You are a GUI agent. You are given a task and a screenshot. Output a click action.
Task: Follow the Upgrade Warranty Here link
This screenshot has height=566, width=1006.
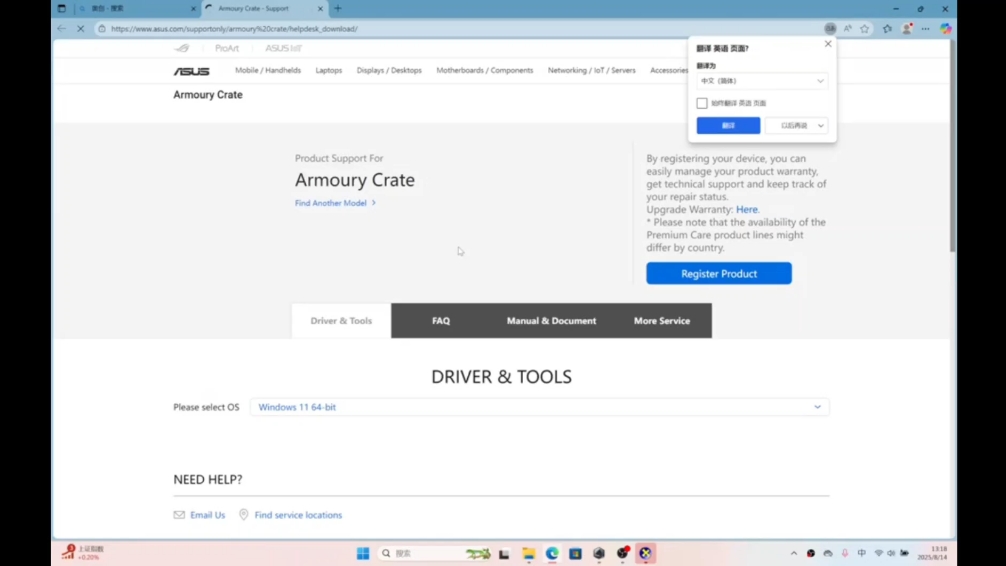click(747, 209)
